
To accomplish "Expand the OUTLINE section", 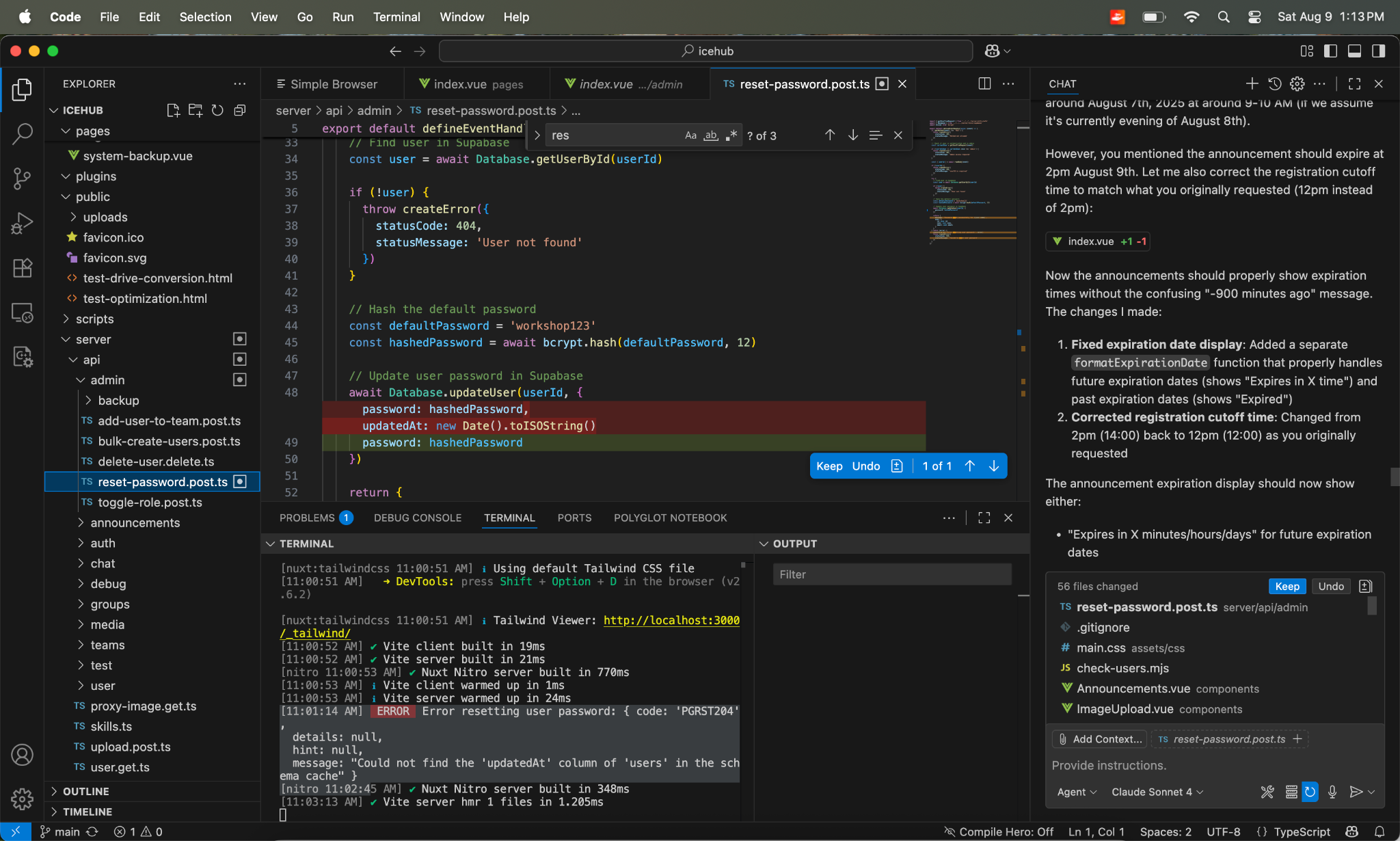I will tap(86, 791).
